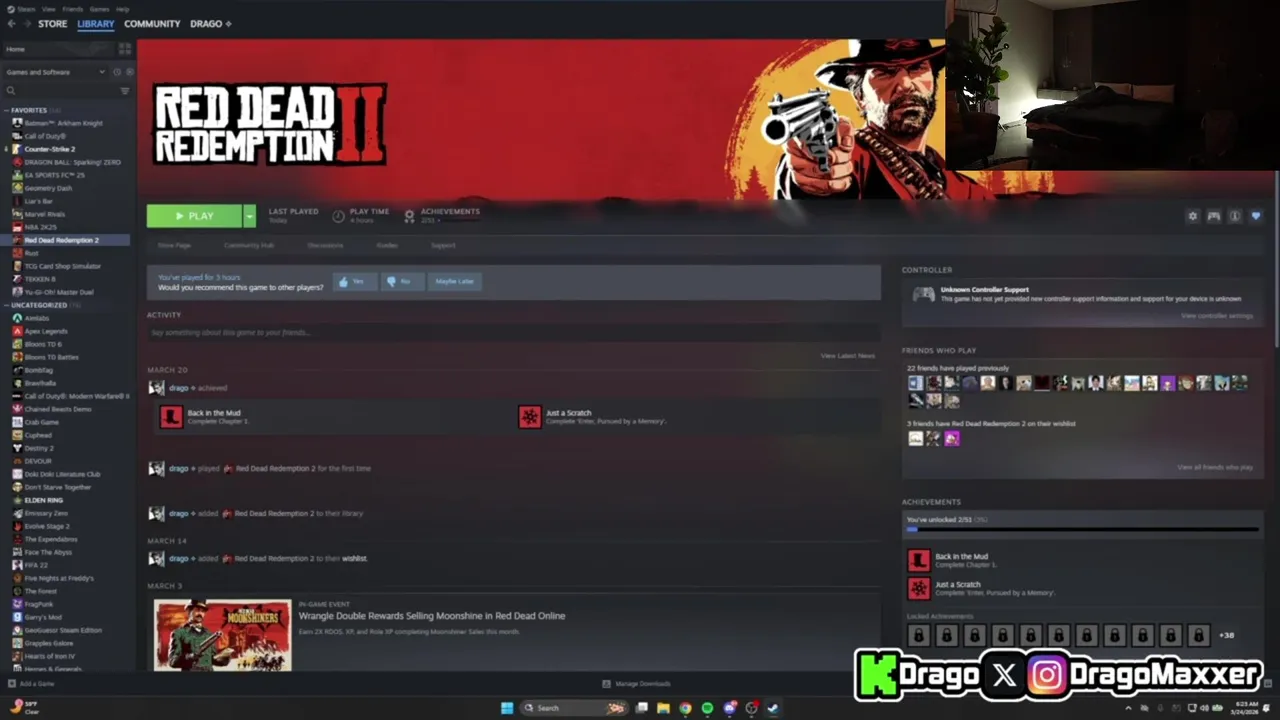This screenshot has width=1280, height=720.
Task: Open the Guides tab
Action: click(x=387, y=245)
